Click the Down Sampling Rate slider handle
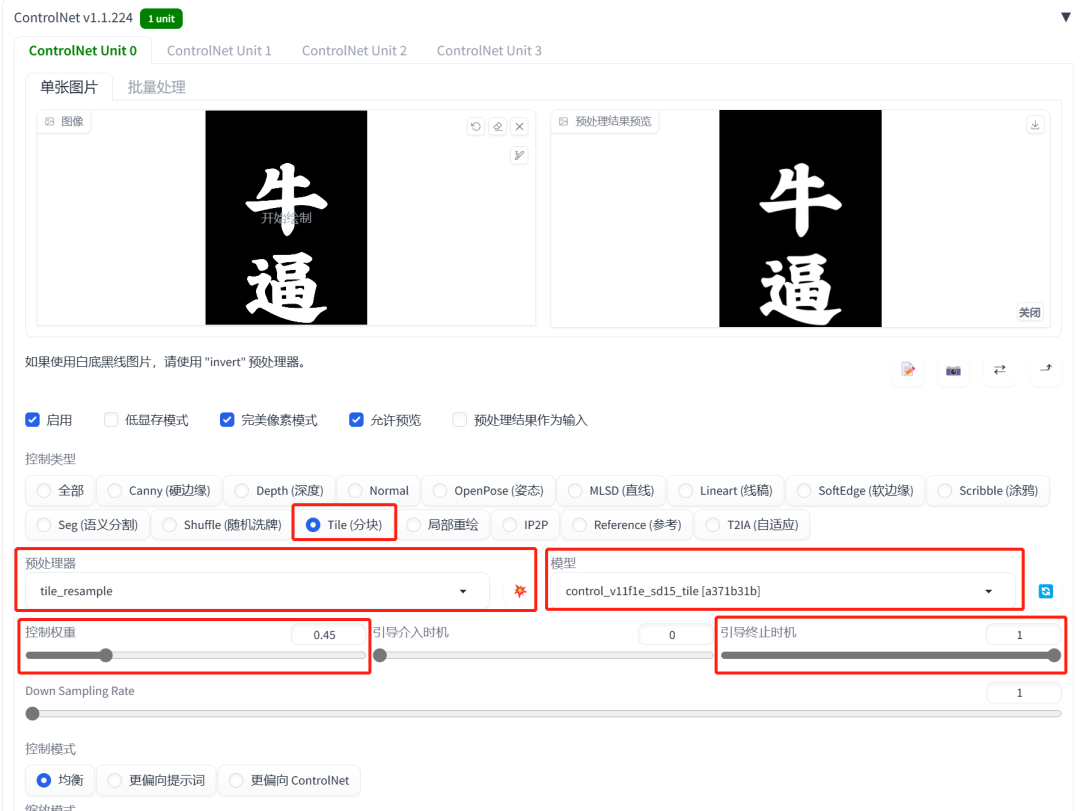 (32, 714)
